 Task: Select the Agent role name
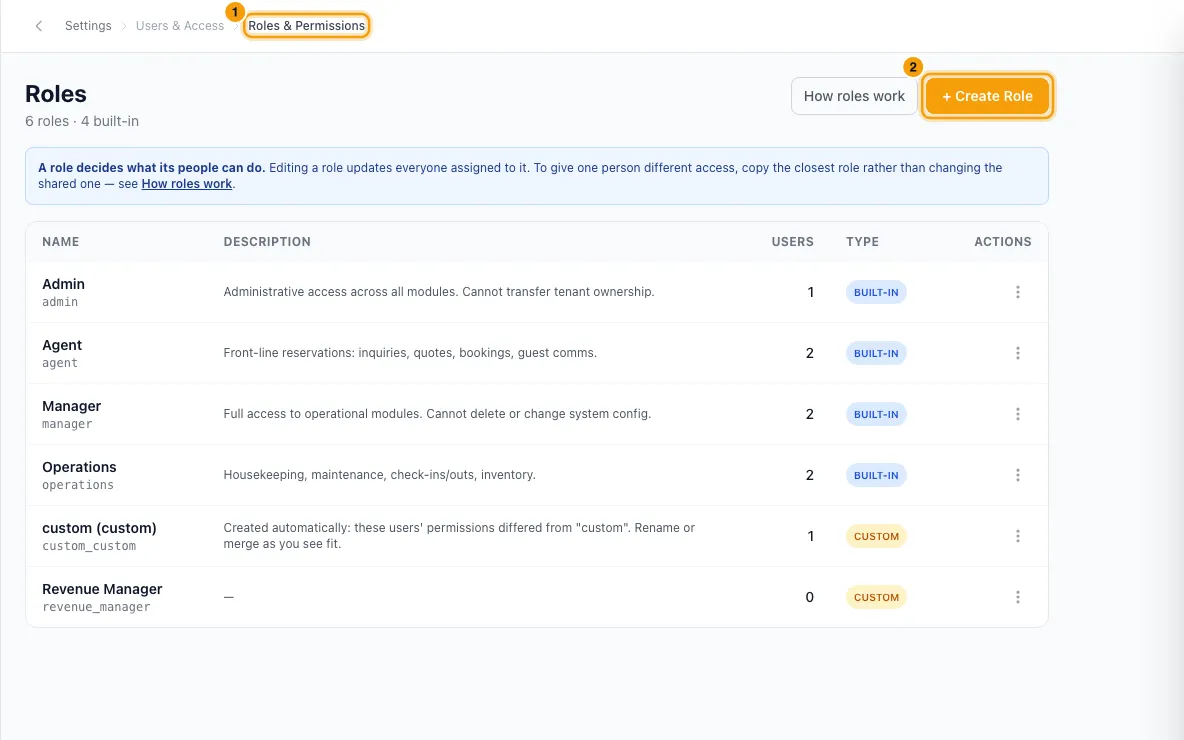[62, 345]
